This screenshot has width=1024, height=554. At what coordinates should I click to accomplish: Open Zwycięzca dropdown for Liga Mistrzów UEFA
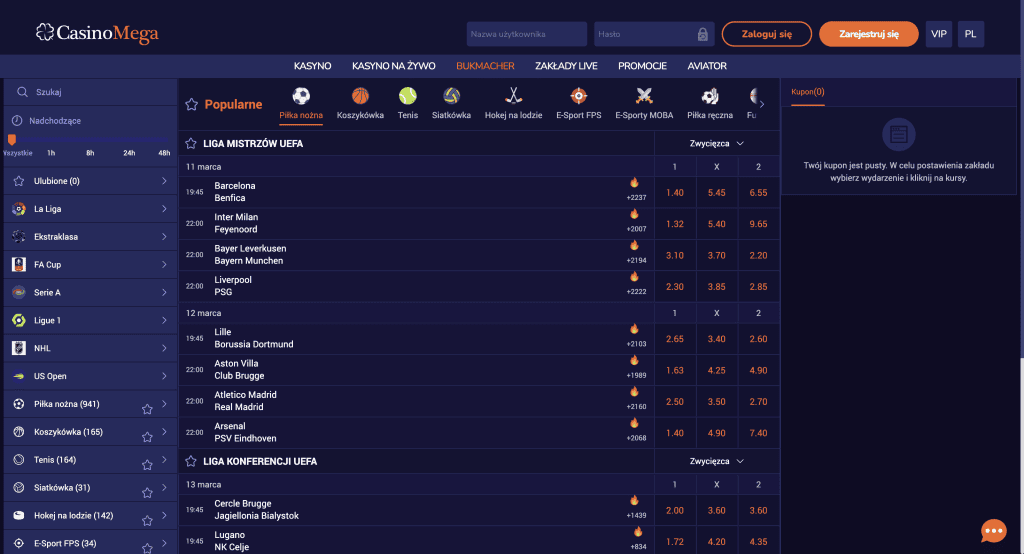pyautogui.click(x=716, y=144)
